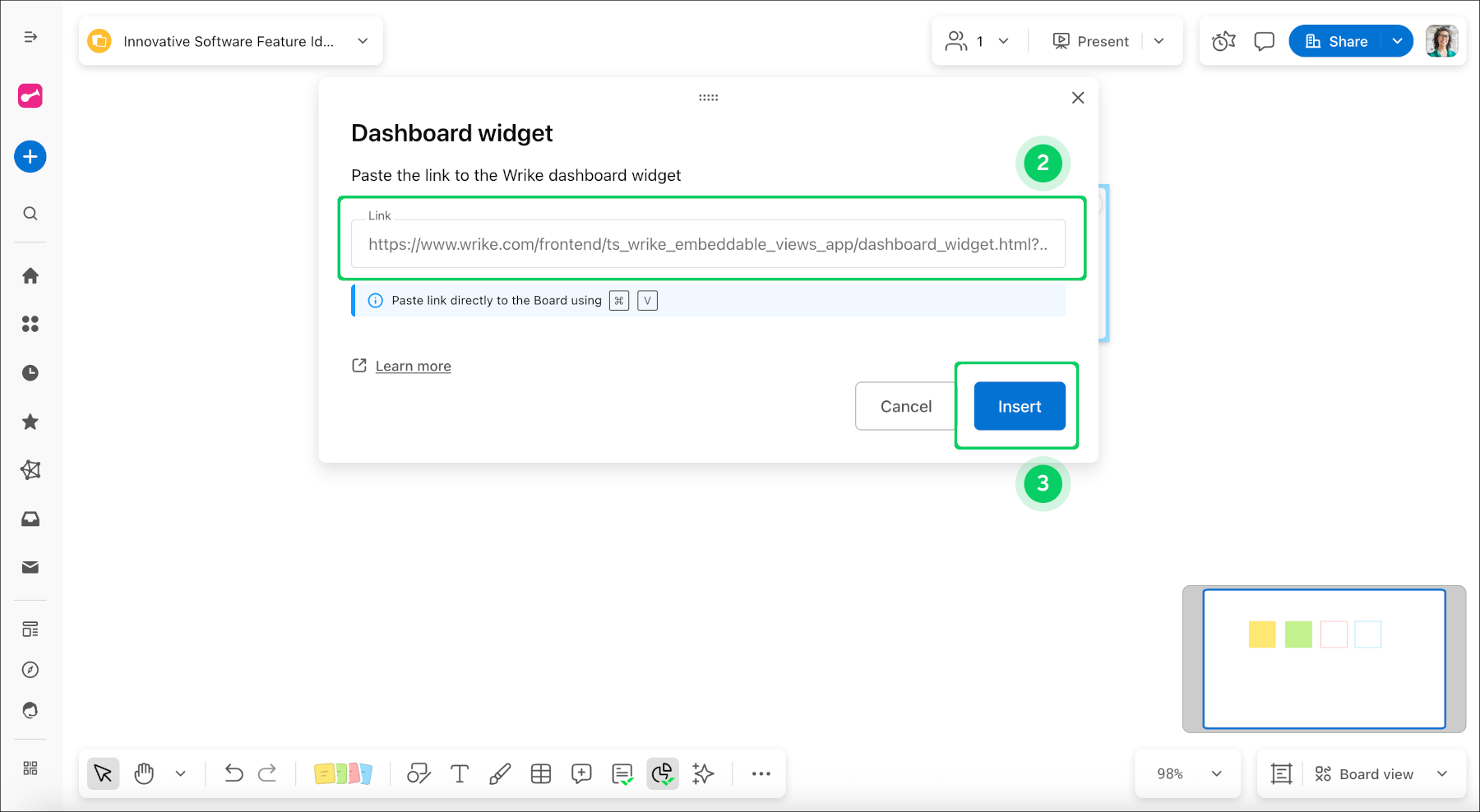Open the Learn more link
1480x812 pixels.
[x=413, y=366]
